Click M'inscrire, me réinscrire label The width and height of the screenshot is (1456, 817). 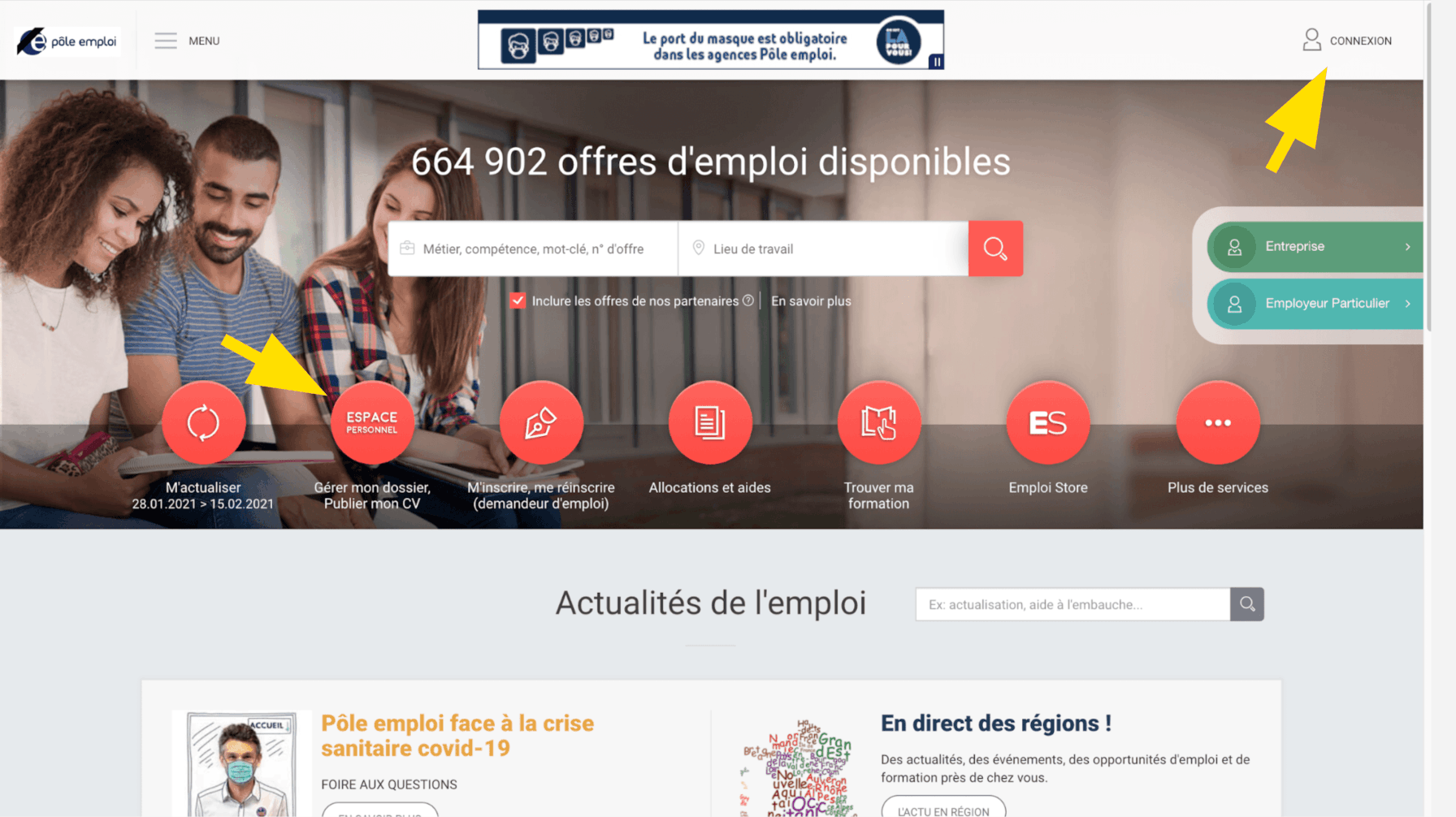541,495
